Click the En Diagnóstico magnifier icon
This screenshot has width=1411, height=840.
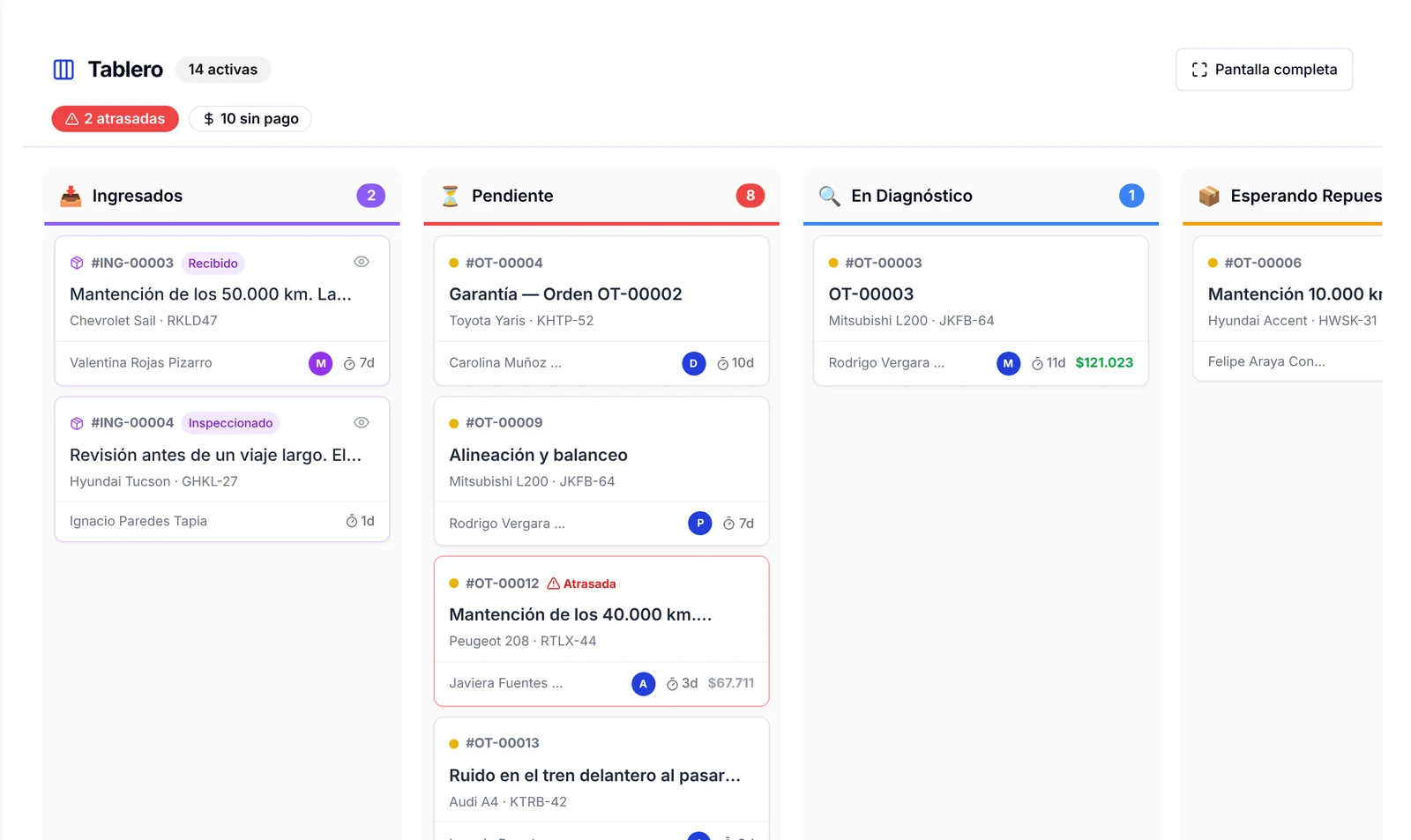(829, 196)
